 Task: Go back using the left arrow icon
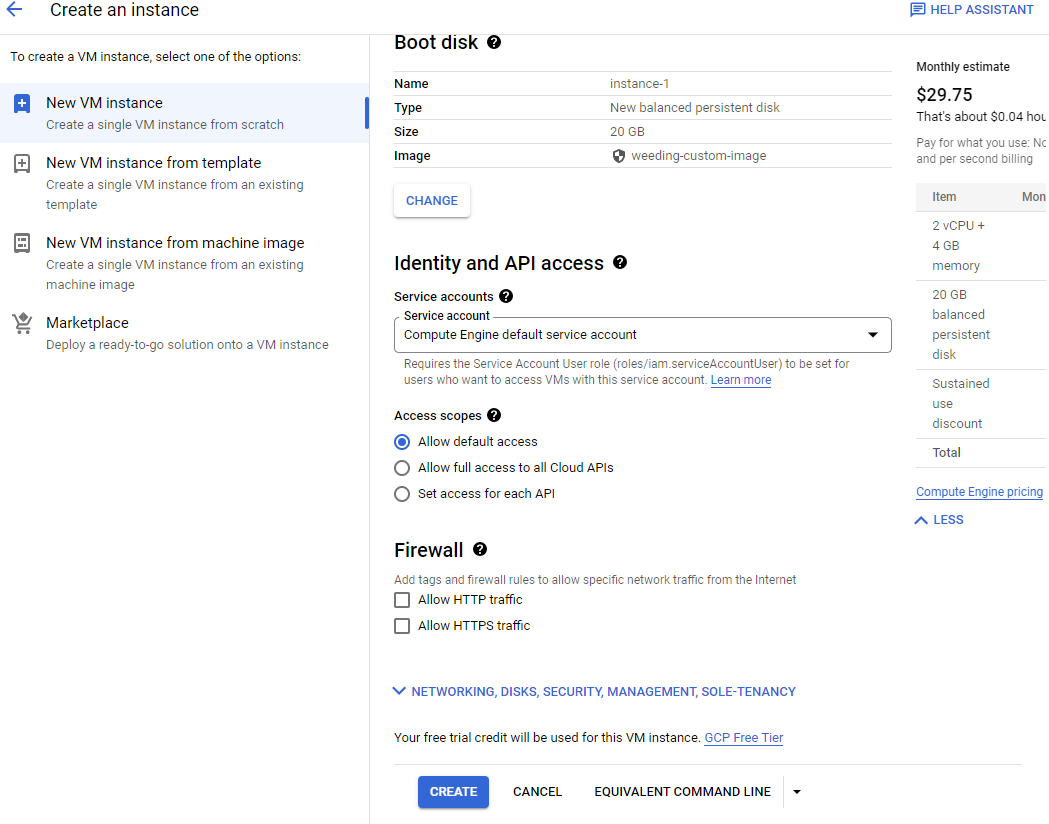click(x=14, y=9)
